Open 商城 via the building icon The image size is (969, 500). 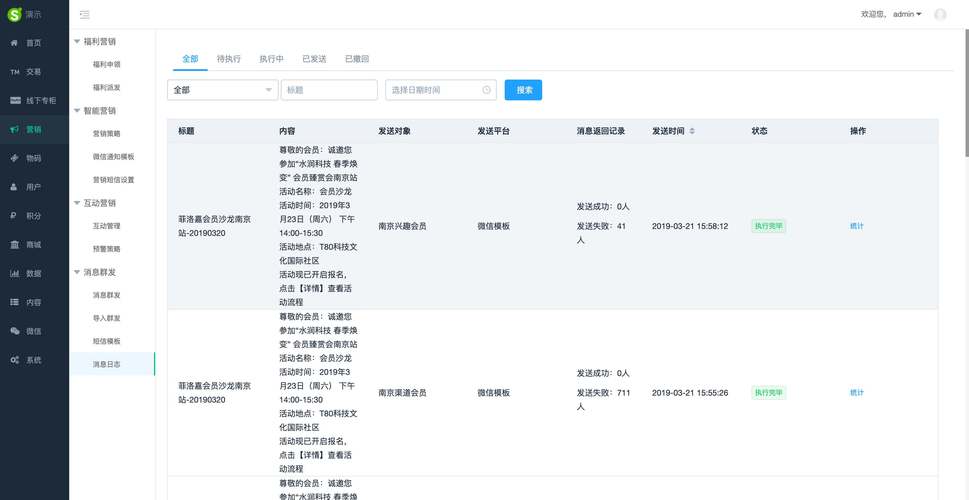[14, 245]
